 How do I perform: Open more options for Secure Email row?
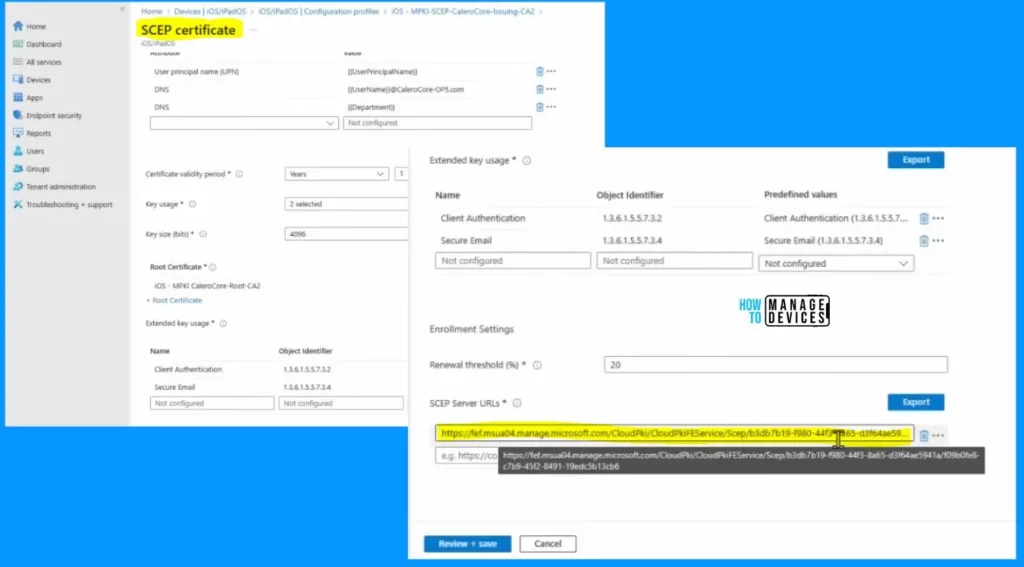pyautogui.click(x=938, y=241)
